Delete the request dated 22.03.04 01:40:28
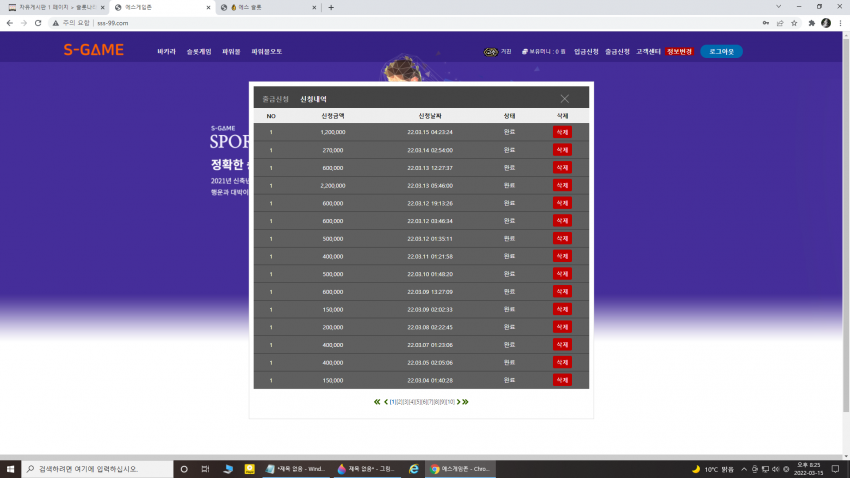 562,380
